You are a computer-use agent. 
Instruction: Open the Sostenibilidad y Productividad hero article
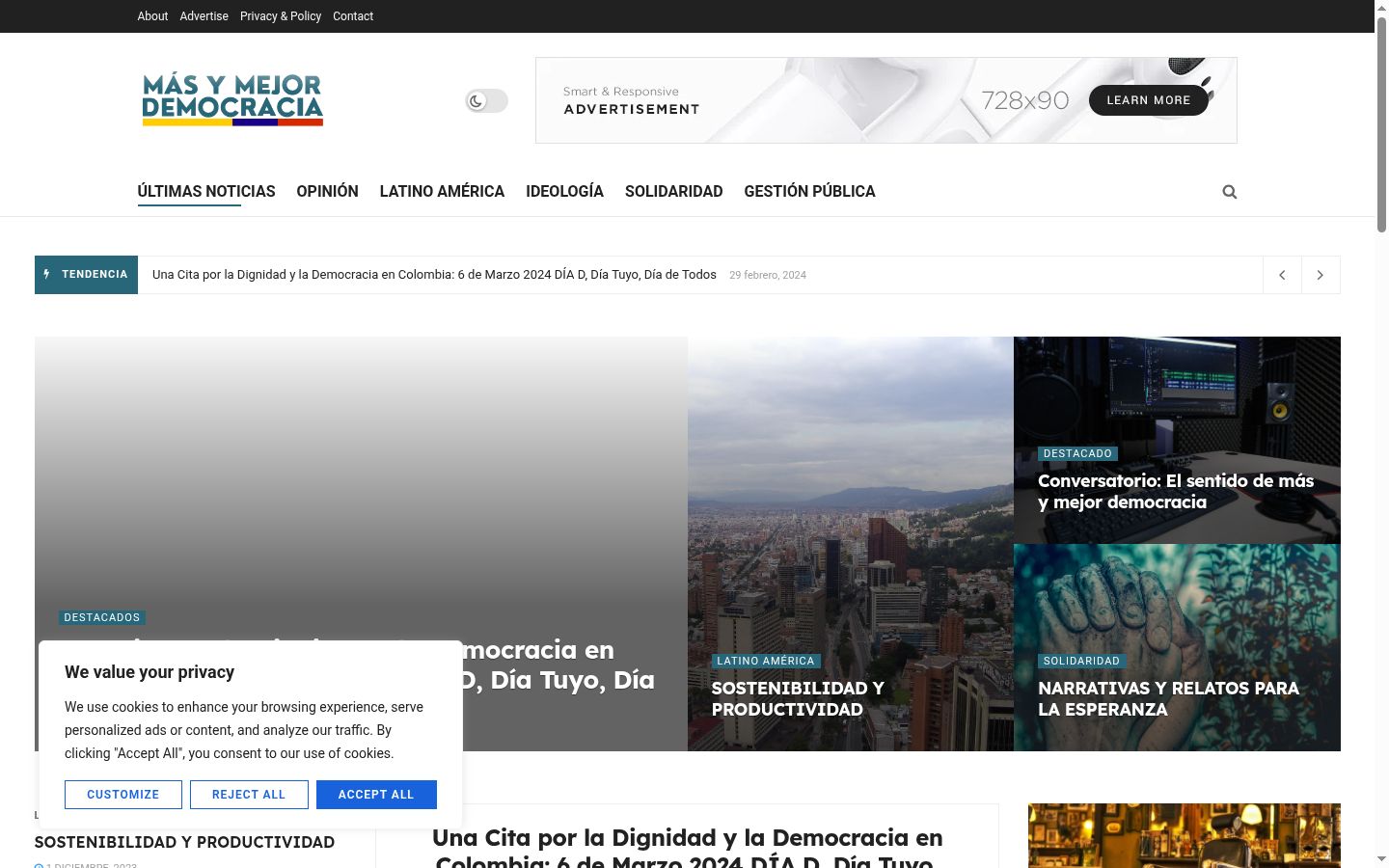(x=798, y=698)
